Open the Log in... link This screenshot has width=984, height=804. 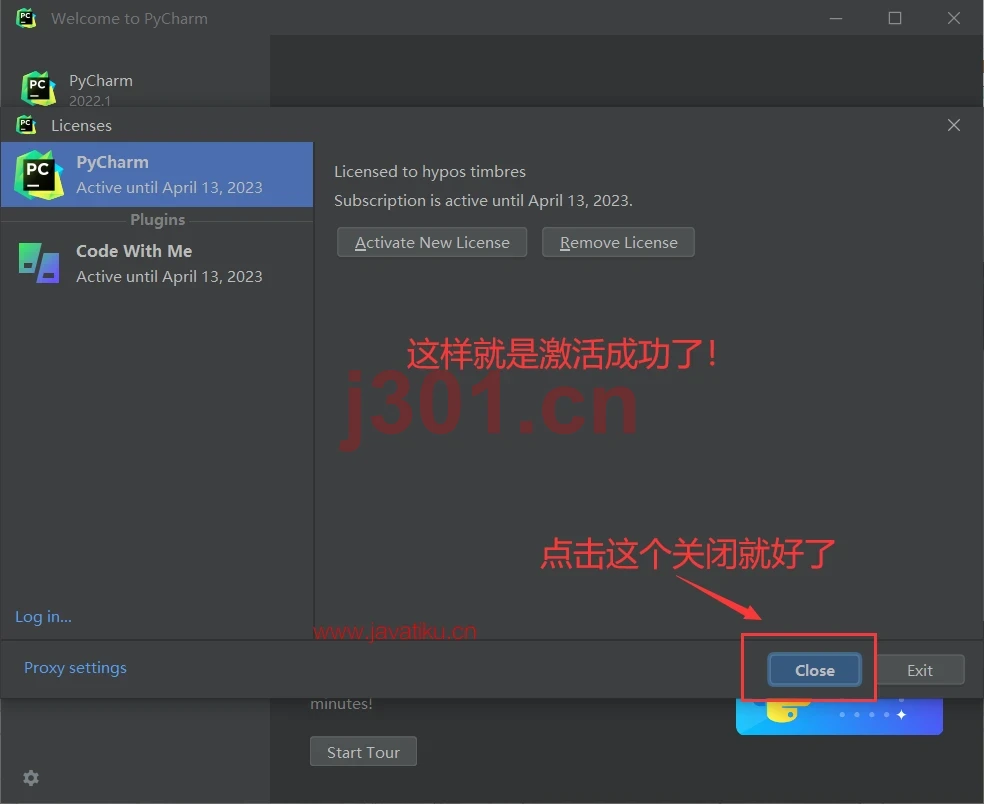tap(43, 616)
